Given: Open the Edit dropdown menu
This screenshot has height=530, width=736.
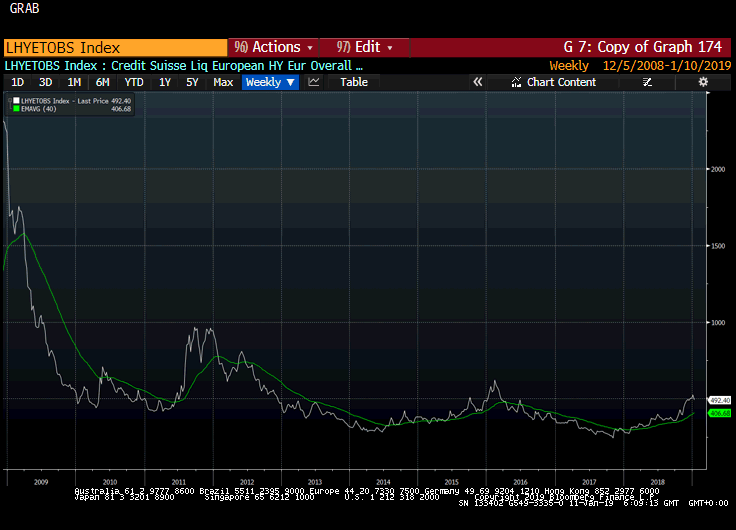Looking at the screenshot, I should pyautogui.click(x=366, y=47).
